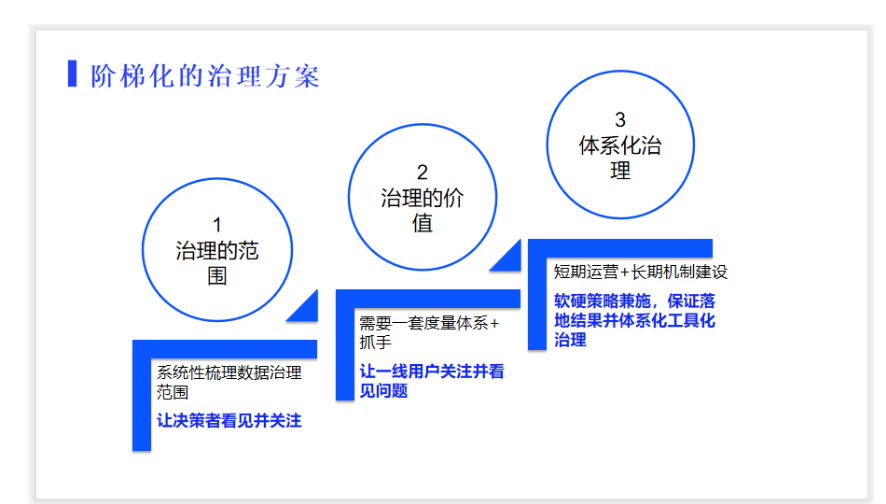Image resolution: width=886 pixels, height=504 pixels.
Task: Click the bold blue text 软硬策略兼施
Action: [x=602, y=301]
